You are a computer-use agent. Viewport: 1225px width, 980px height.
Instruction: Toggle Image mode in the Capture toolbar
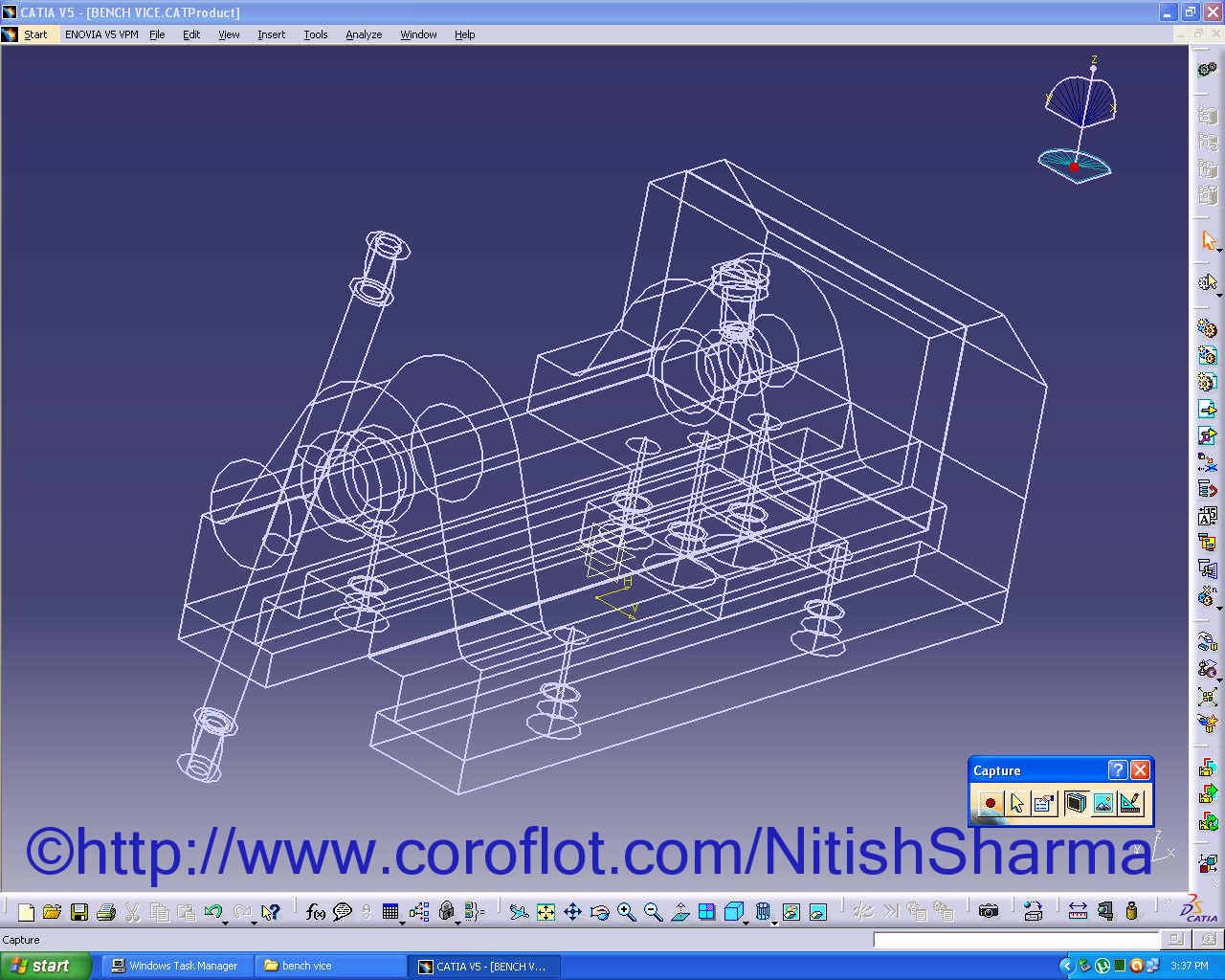tap(1102, 803)
